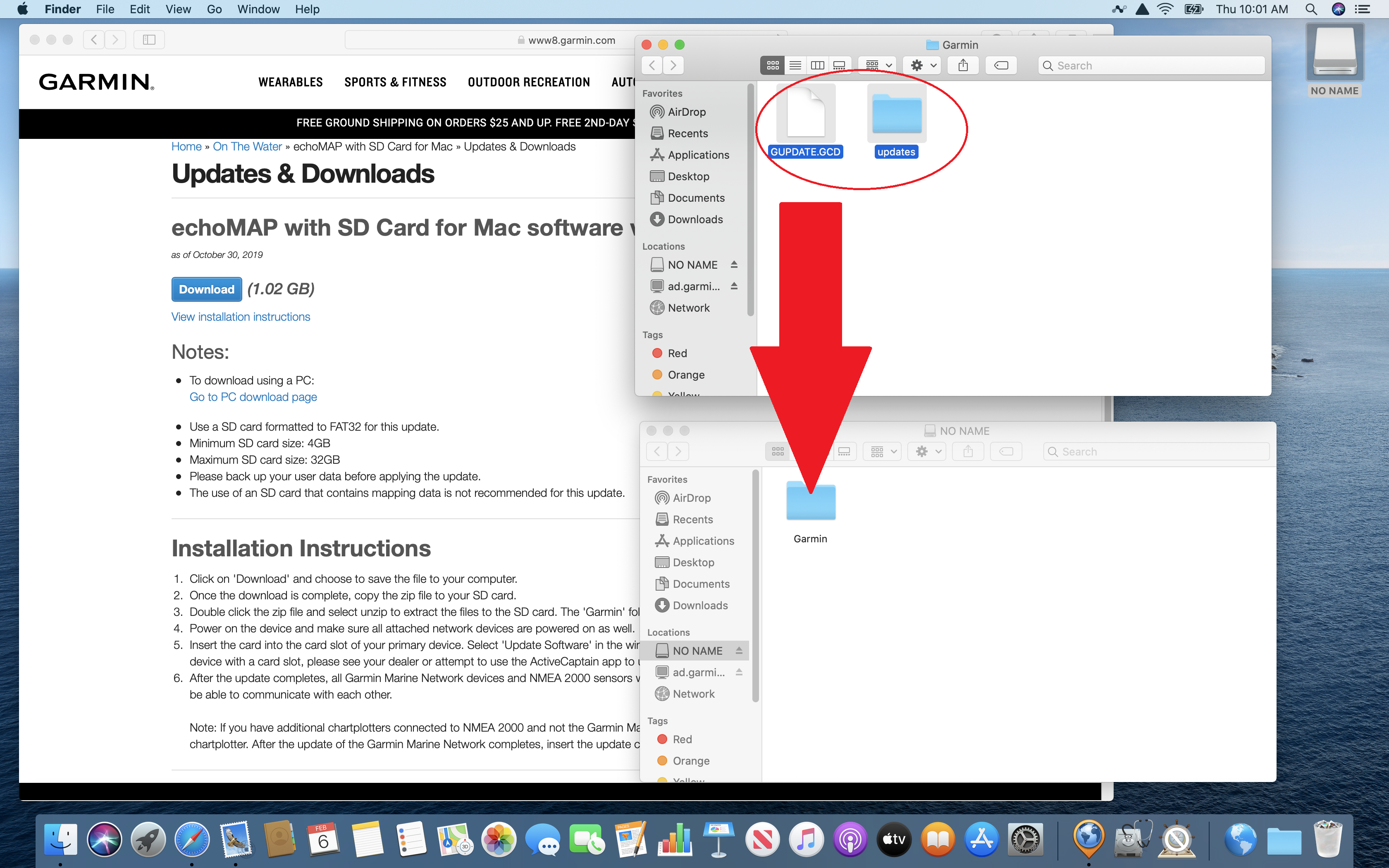The width and height of the screenshot is (1389, 868).
Task: Click Edit Tags icon in Garmin window
Action: 1001,65
